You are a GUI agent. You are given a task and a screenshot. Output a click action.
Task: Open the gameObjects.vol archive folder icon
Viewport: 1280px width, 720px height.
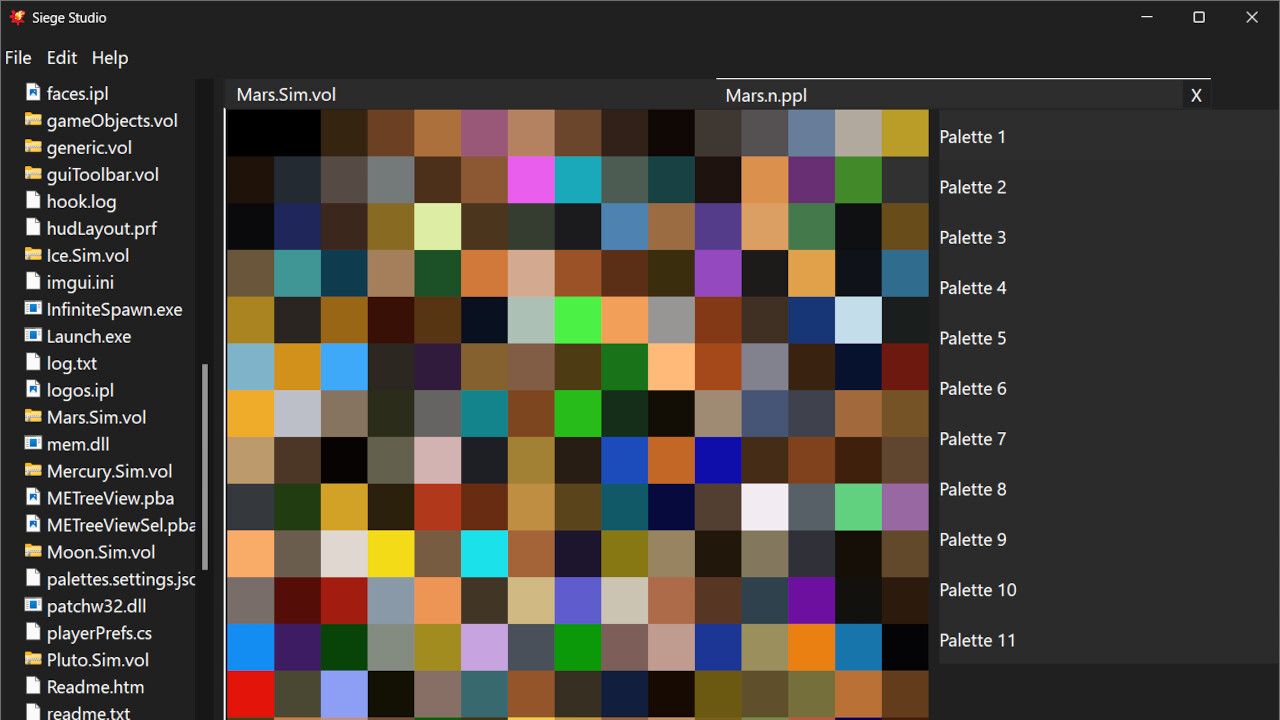pos(33,120)
